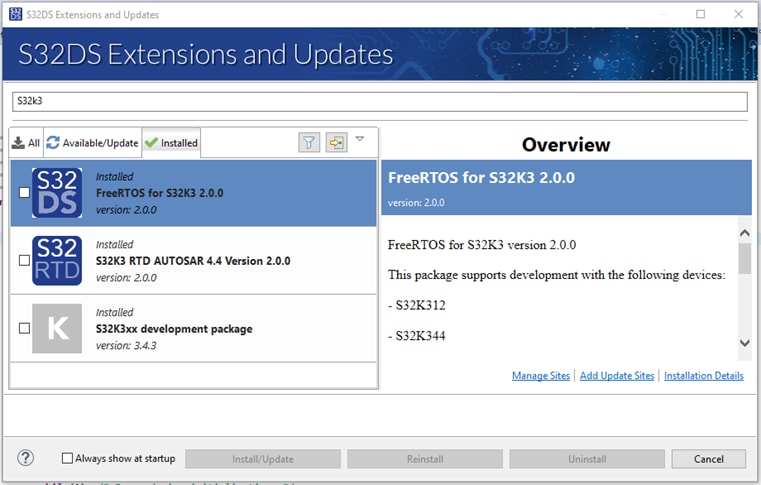Click the filter funnel icon
Viewport: 761px width, 485px height.
[x=309, y=143]
